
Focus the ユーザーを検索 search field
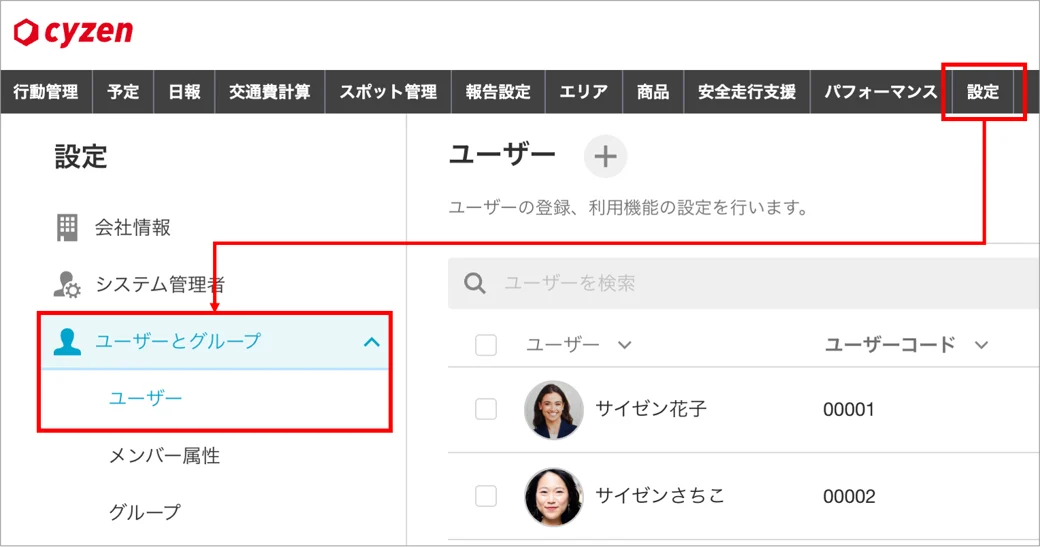tap(744, 284)
